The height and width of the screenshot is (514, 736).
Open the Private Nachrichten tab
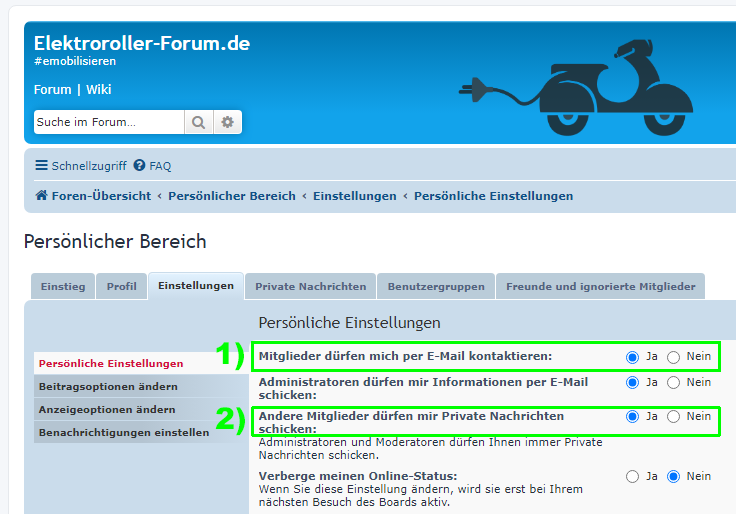click(310, 286)
